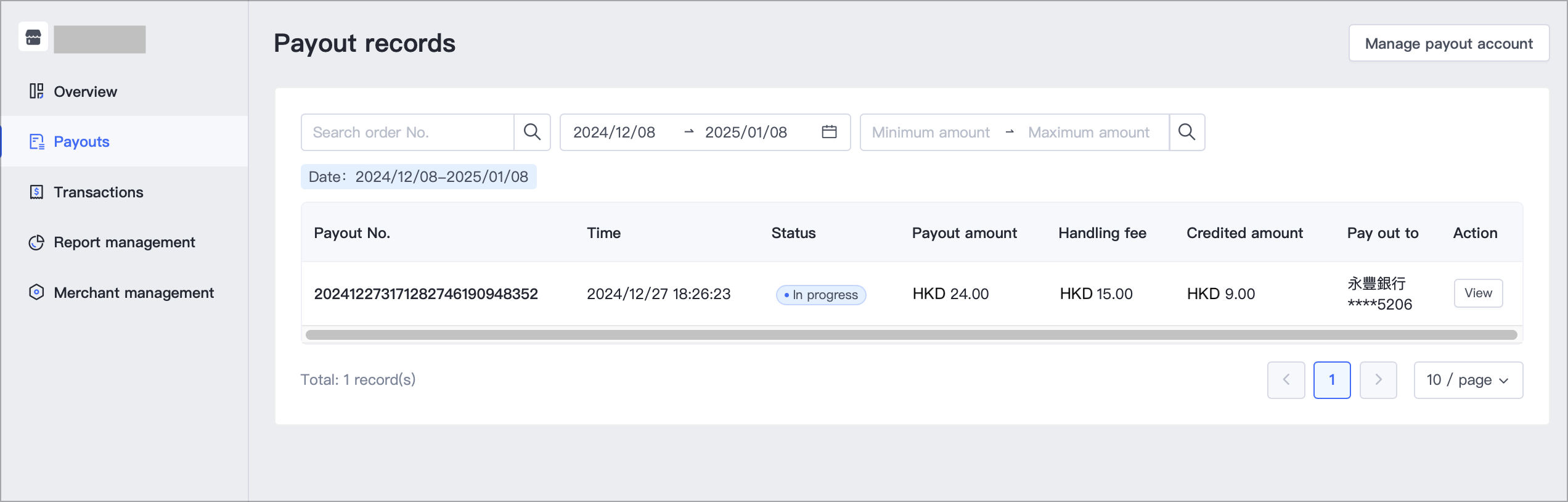
Task: Select page 1 in pagination
Action: click(1332, 380)
